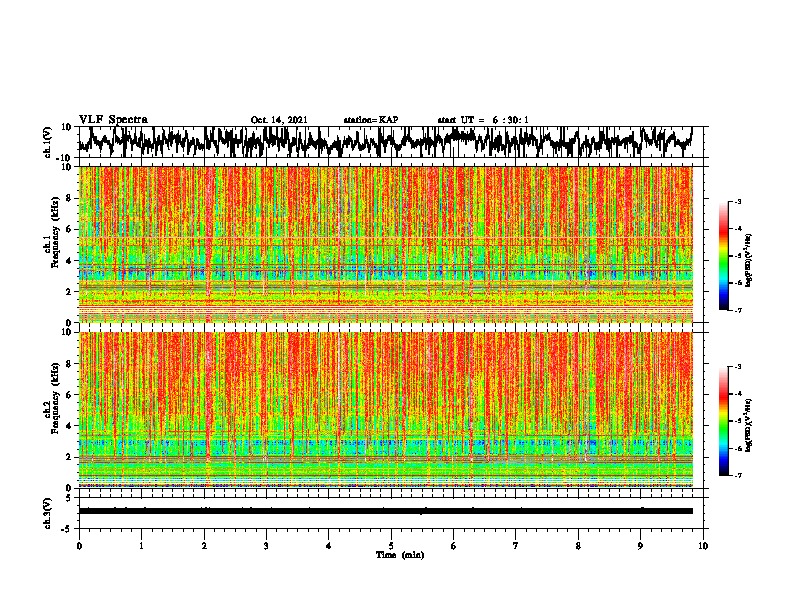
Task: Click time axis tick label "7"
Action: pos(516,546)
